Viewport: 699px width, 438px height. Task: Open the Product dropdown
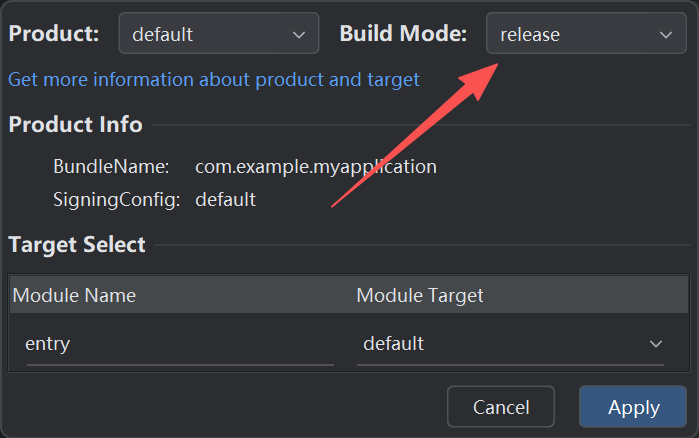click(x=218, y=34)
